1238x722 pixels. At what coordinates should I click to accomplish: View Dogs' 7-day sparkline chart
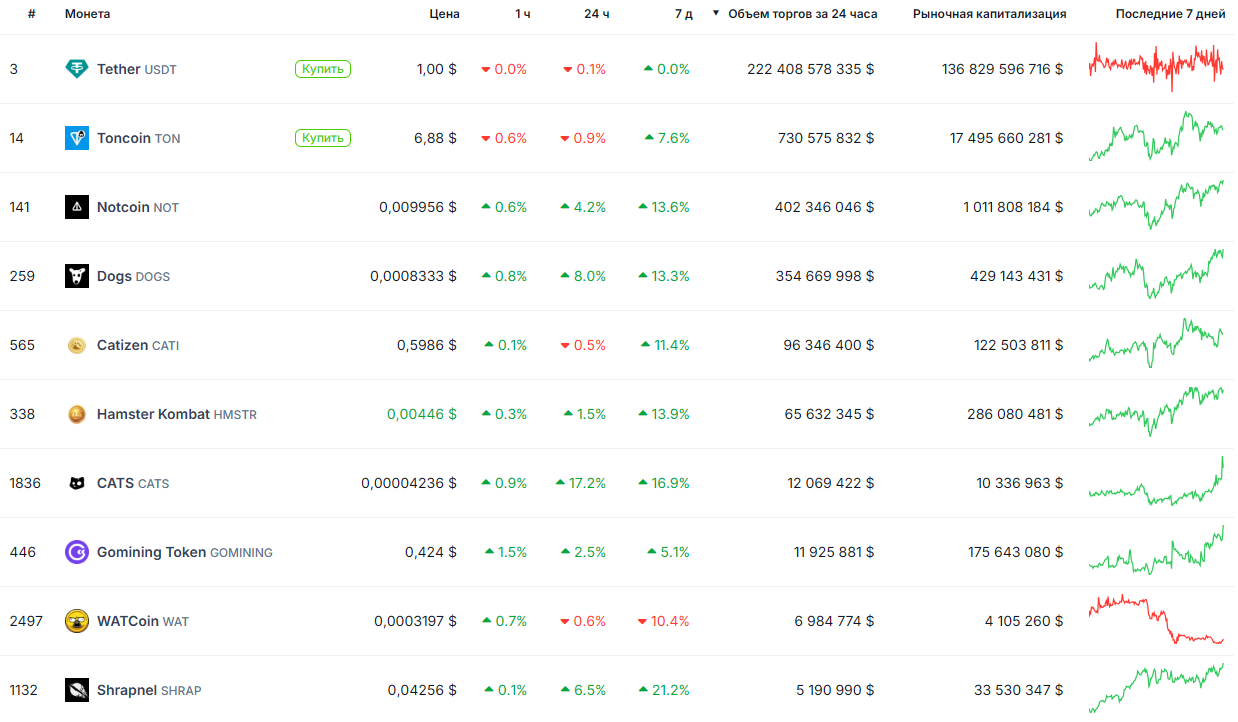1156,273
